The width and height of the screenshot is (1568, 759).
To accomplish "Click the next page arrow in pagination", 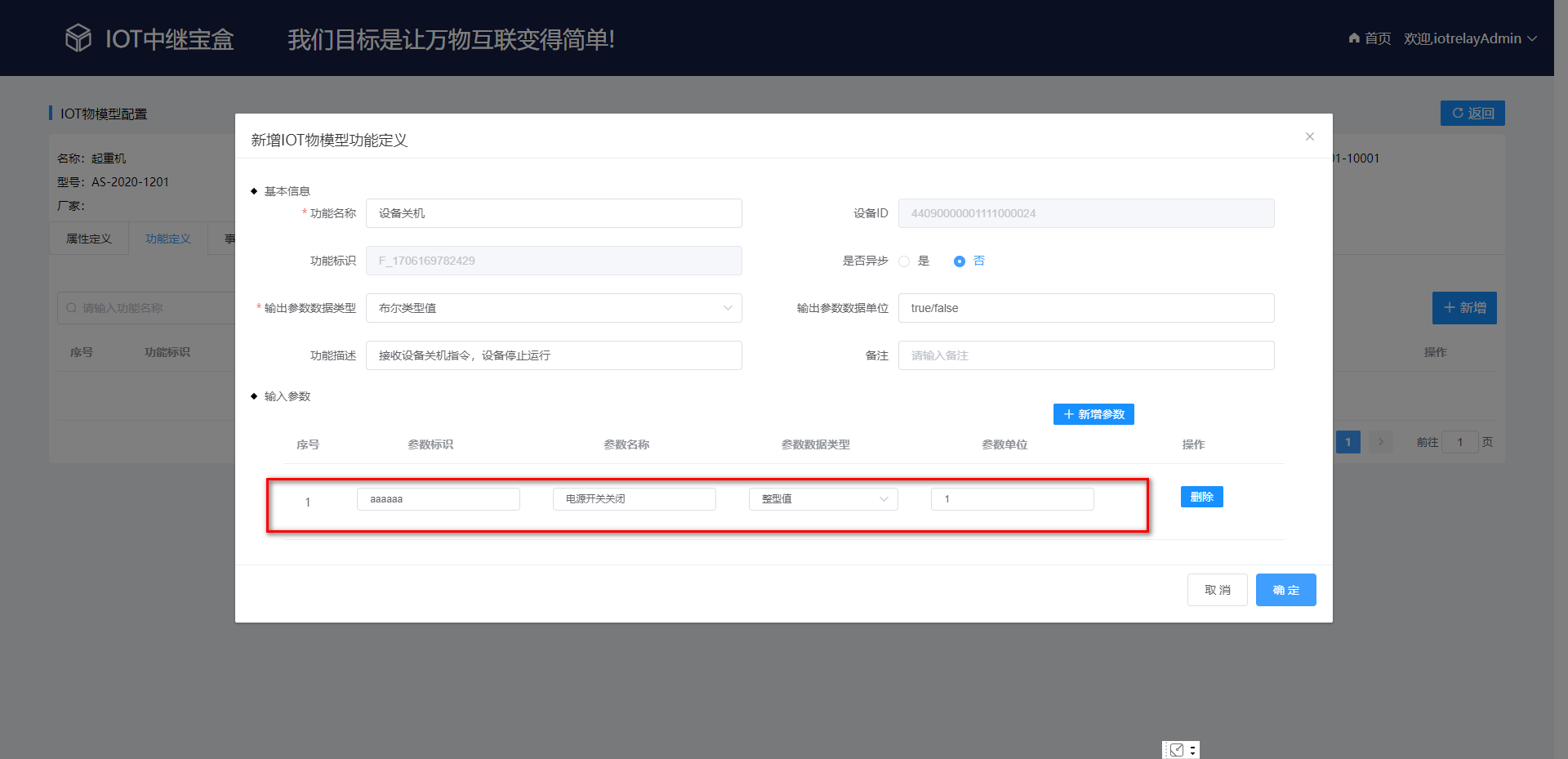I will (1380, 442).
